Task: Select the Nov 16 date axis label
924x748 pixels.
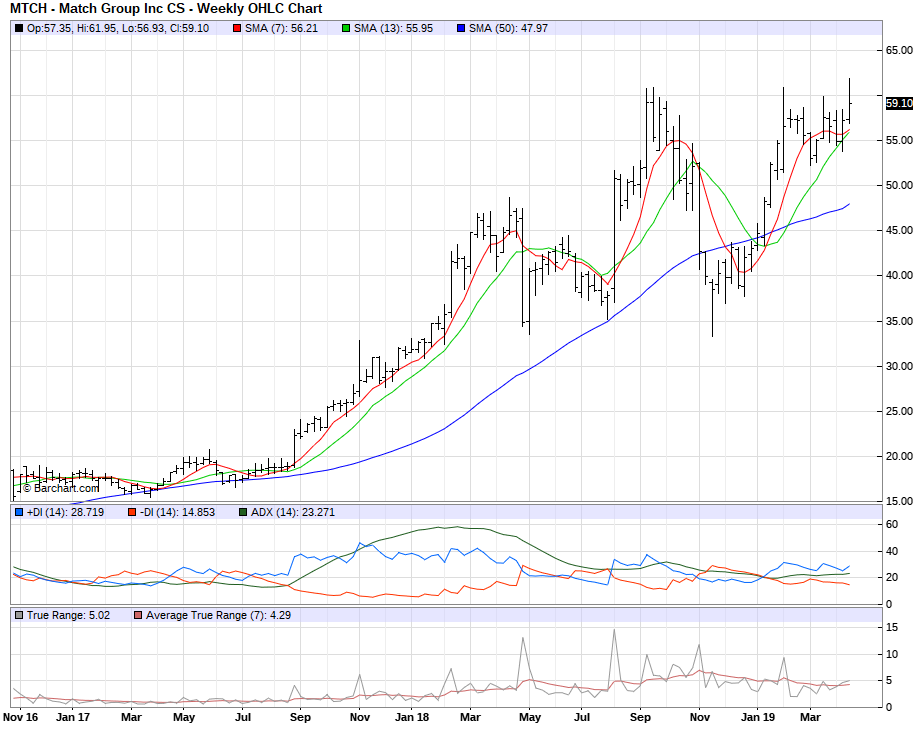Action: tap(21, 717)
